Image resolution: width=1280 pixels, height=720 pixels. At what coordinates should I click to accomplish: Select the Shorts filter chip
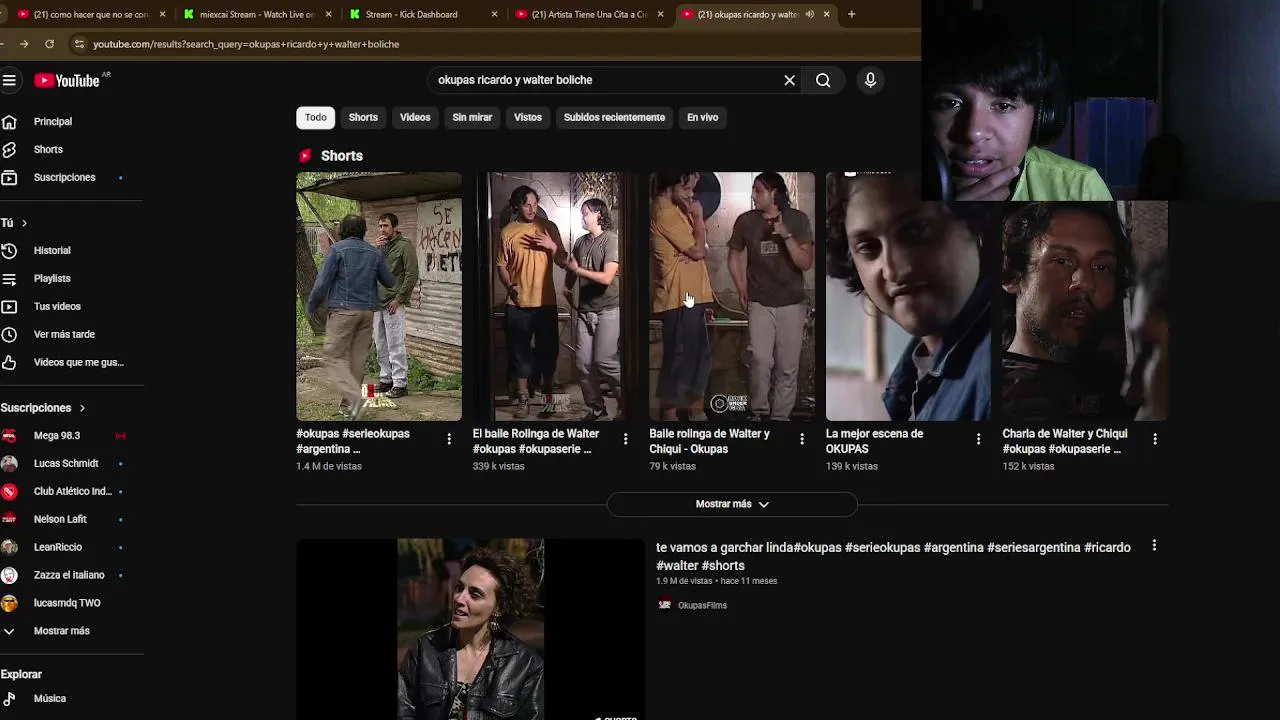tap(363, 117)
